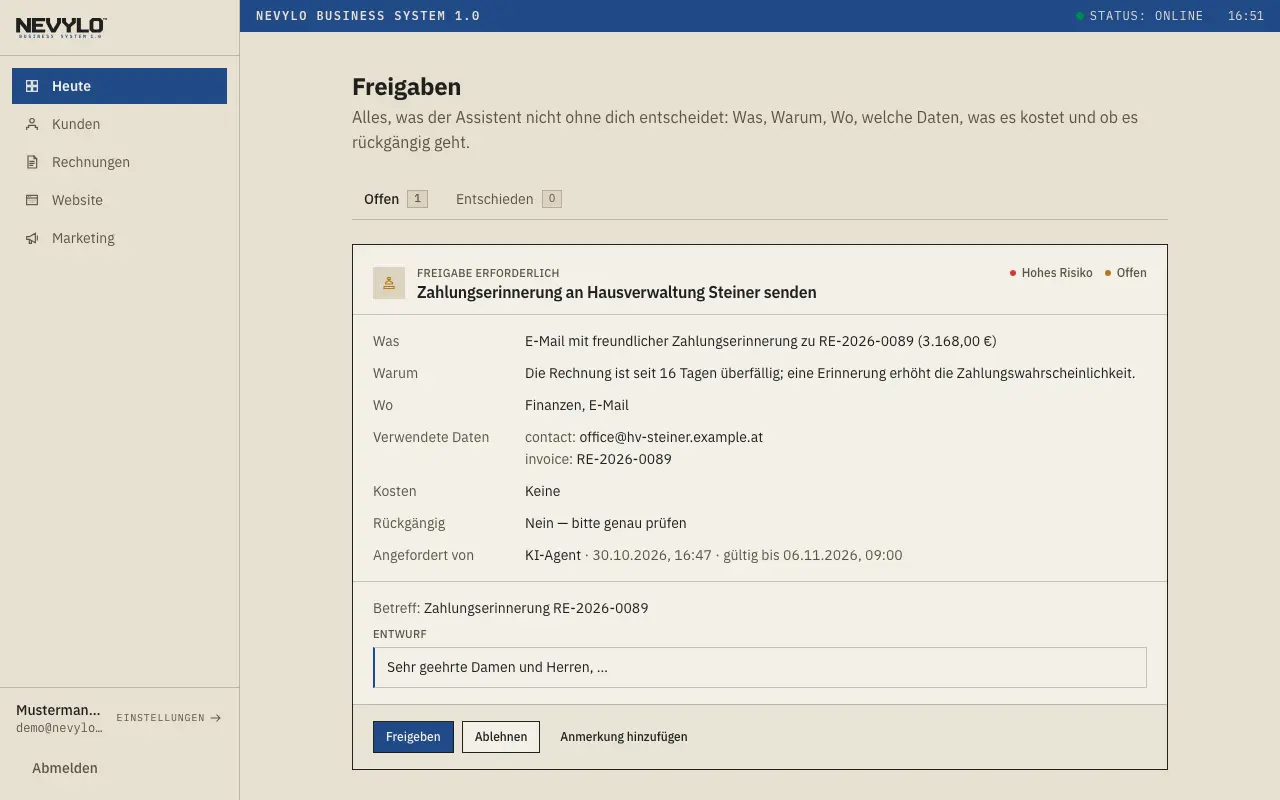The width and height of the screenshot is (1280, 800).
Task: Approve the request with Freigeben button
Action: pyautogui.click(x=413, y=737)
